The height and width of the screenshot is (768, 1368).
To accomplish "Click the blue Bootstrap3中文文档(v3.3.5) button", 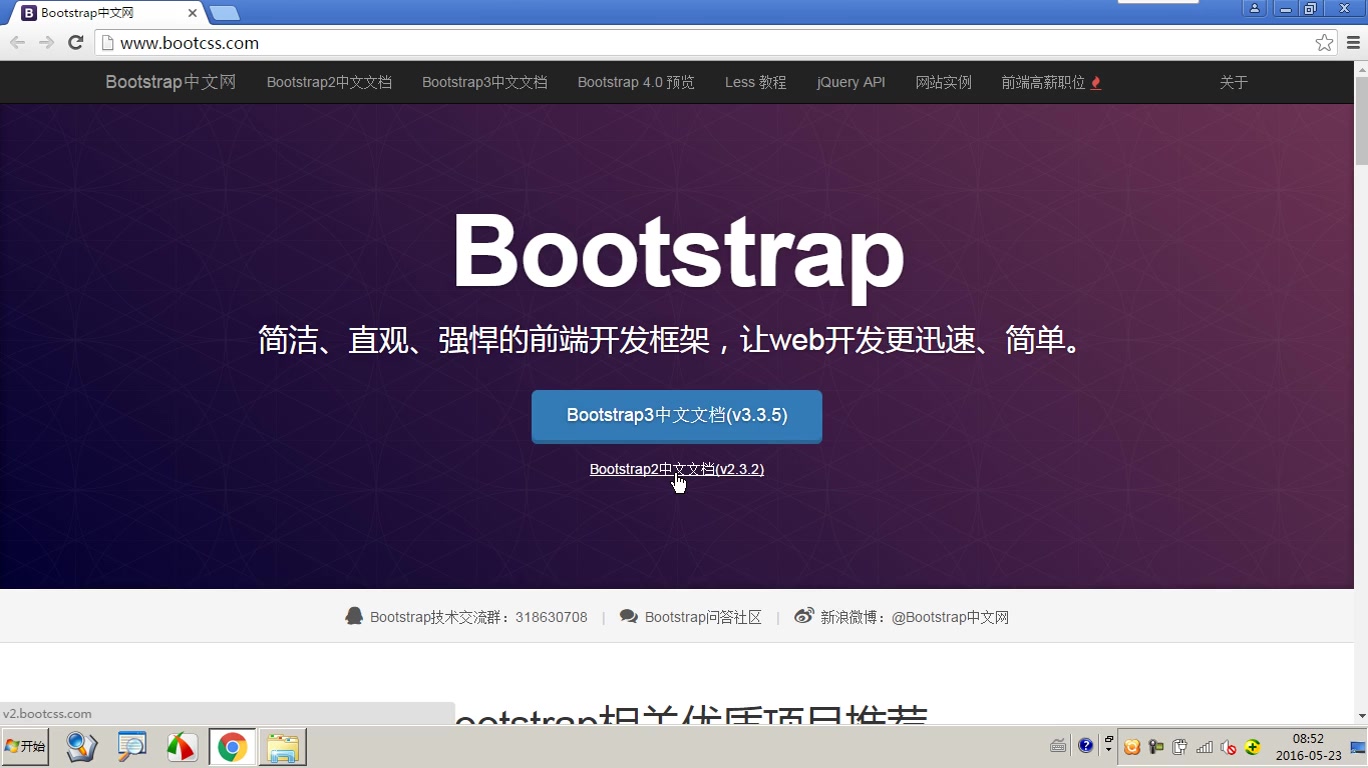I will tap(676, 416).
